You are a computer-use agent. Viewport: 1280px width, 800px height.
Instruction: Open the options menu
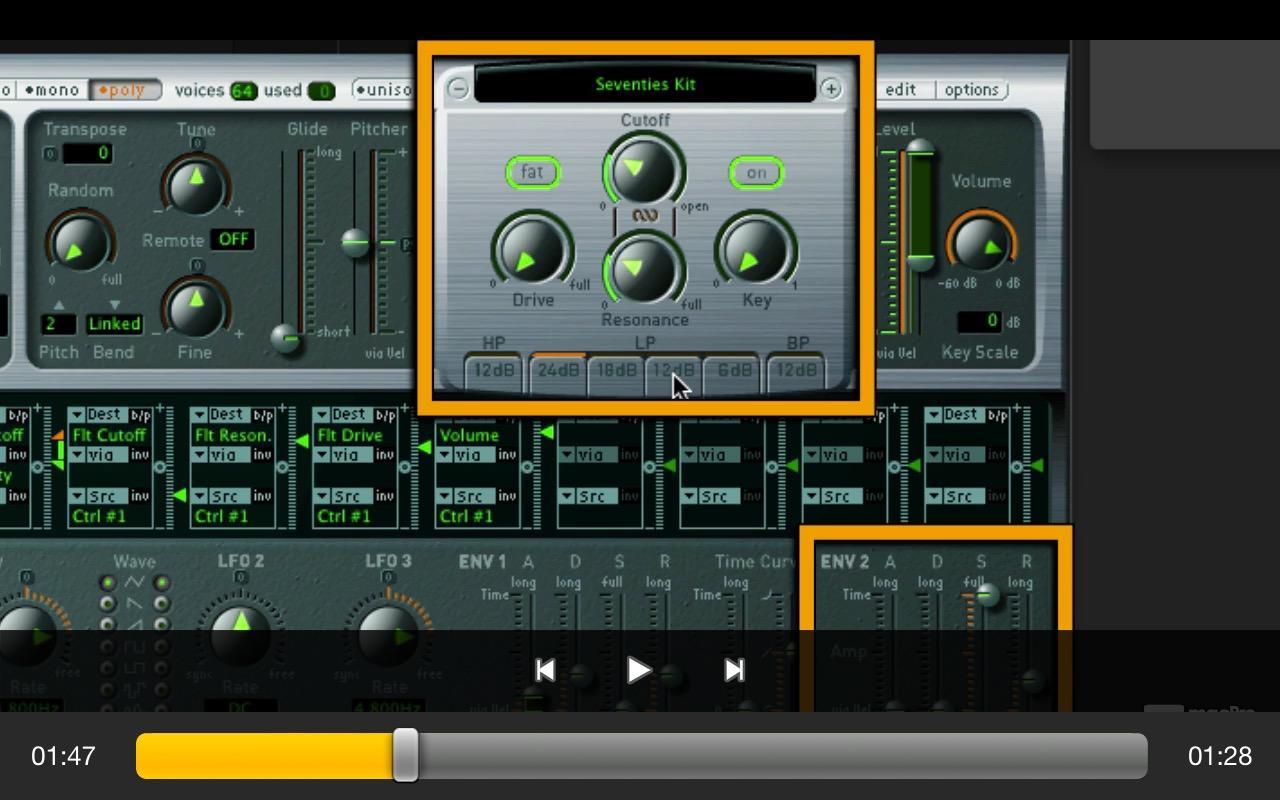[x=971, y=90]
